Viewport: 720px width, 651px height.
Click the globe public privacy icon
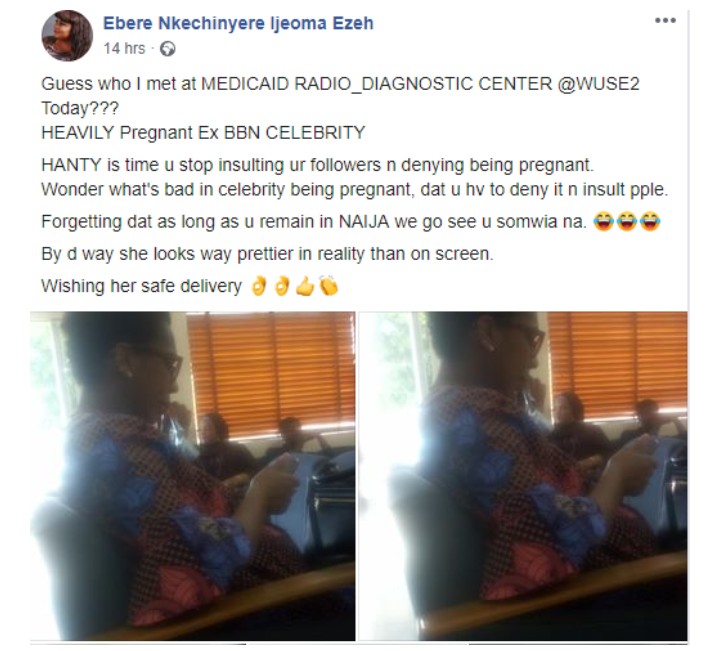(167, 48)
